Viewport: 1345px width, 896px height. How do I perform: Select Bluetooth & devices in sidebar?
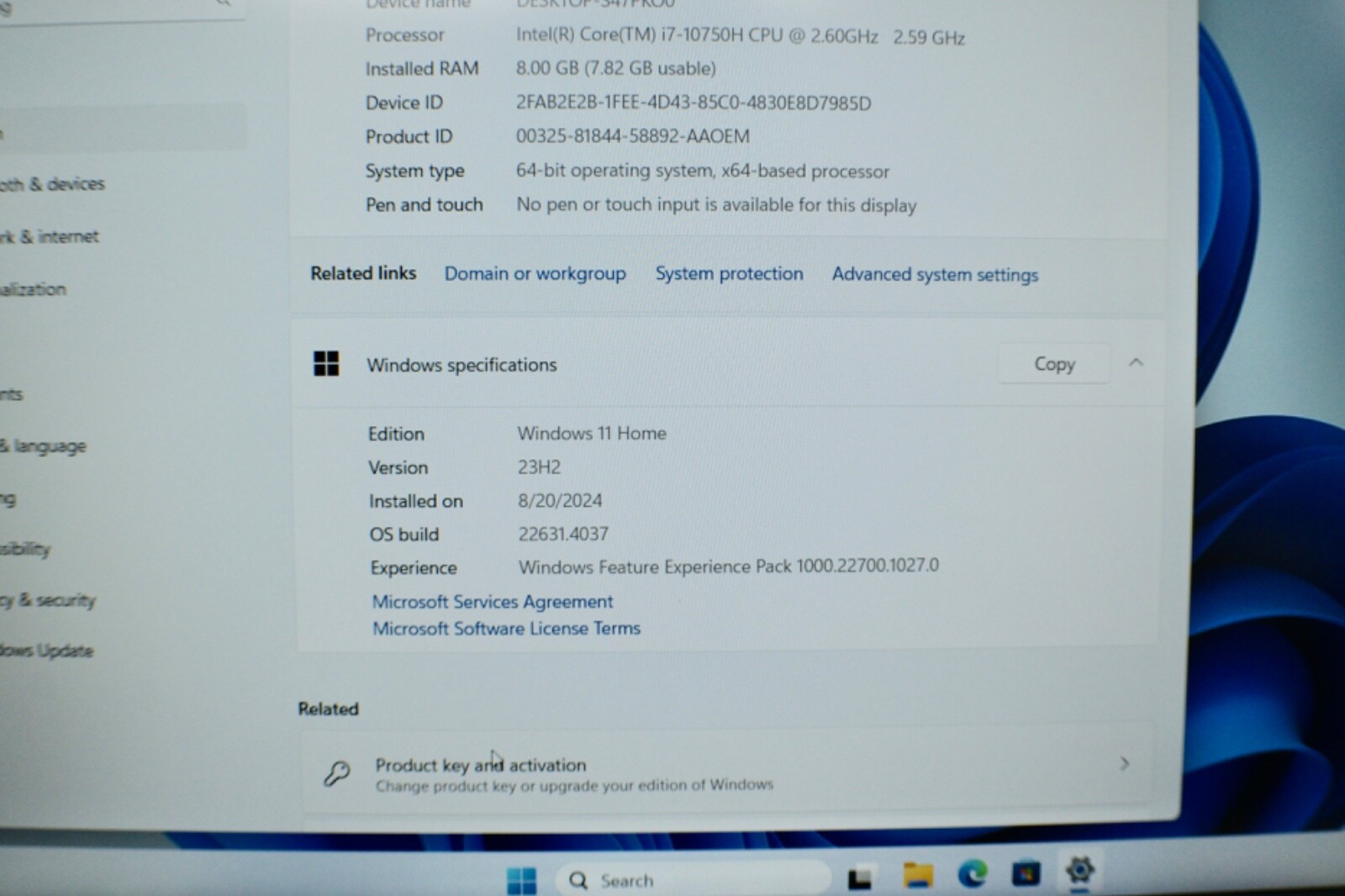pos(52,184)
